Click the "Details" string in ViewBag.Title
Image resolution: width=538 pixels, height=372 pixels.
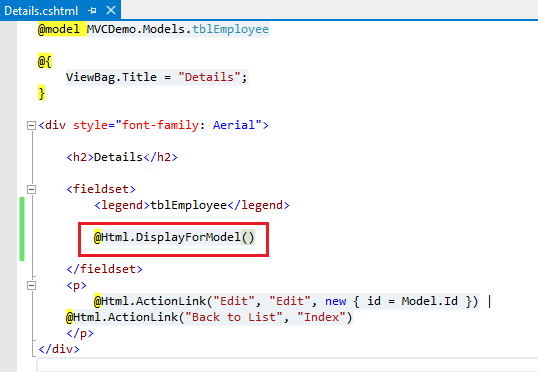point(209,77)
